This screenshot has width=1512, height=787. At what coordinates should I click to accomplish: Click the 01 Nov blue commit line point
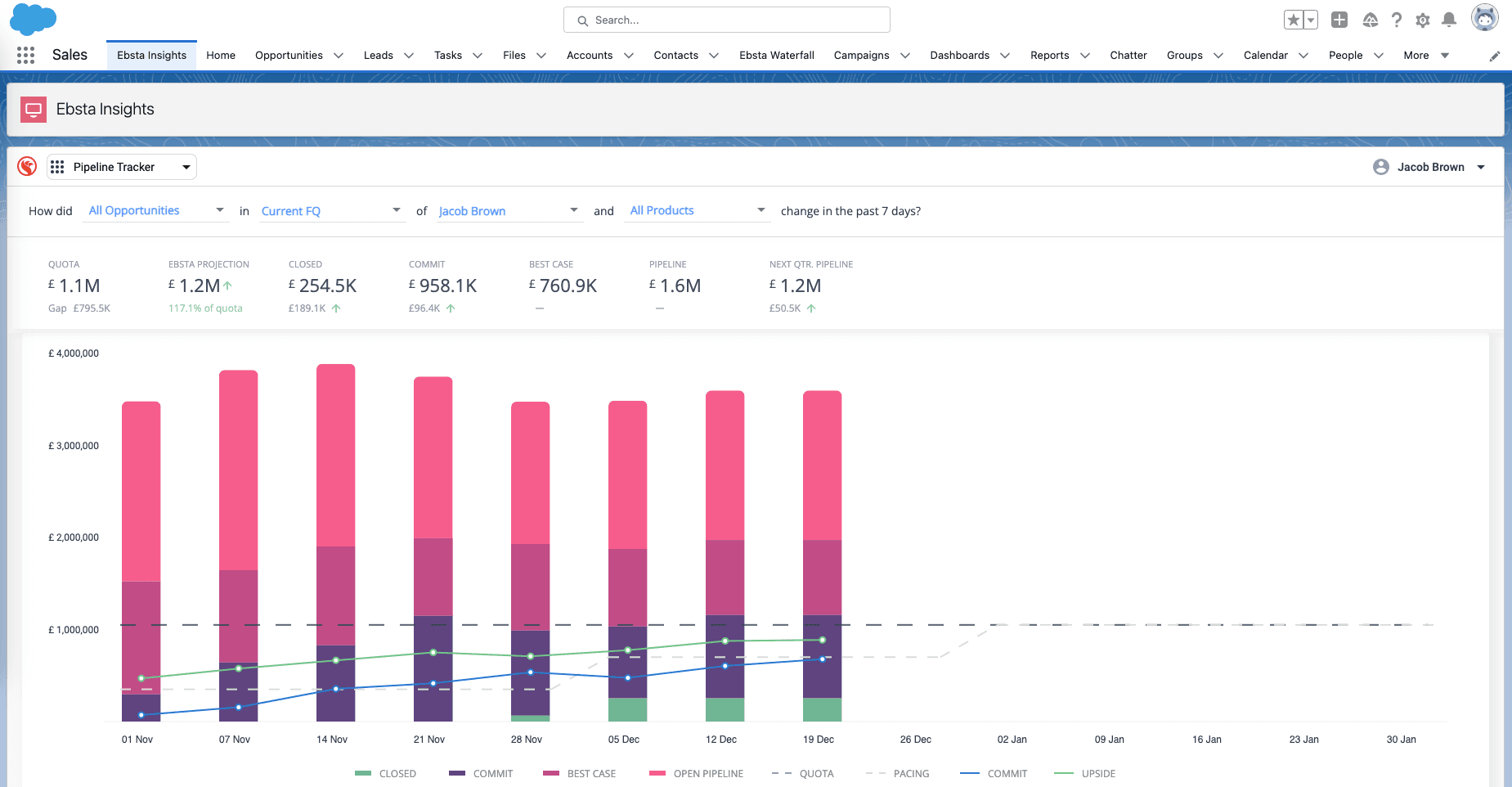(x=141, y=715)
